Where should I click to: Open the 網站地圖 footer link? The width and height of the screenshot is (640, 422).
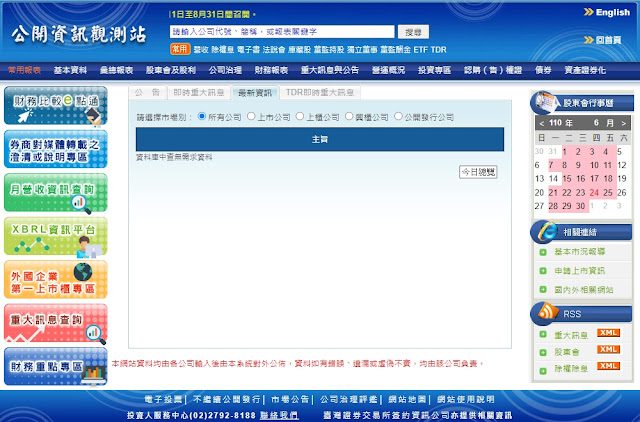407,399
